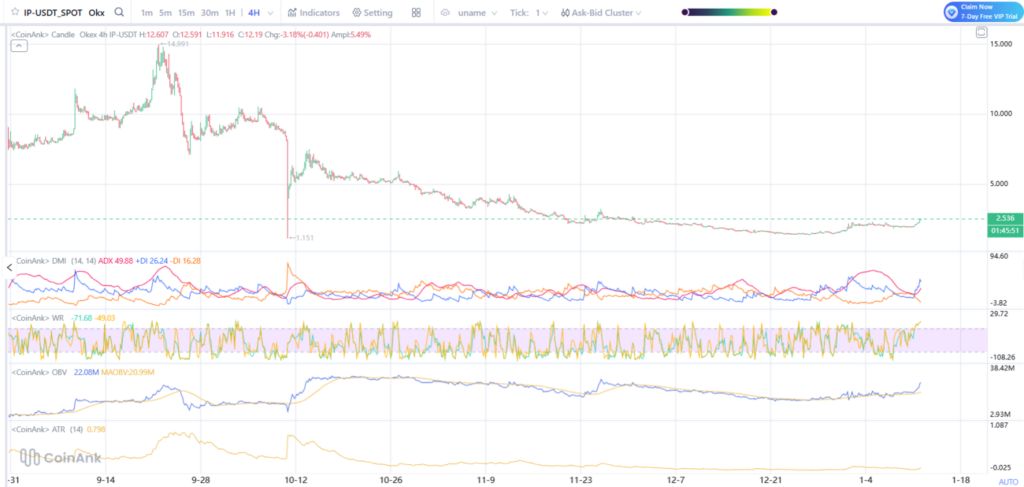1024x487 pixels.
Task: Open the uname layout dropdown
Action: [477, 12]
